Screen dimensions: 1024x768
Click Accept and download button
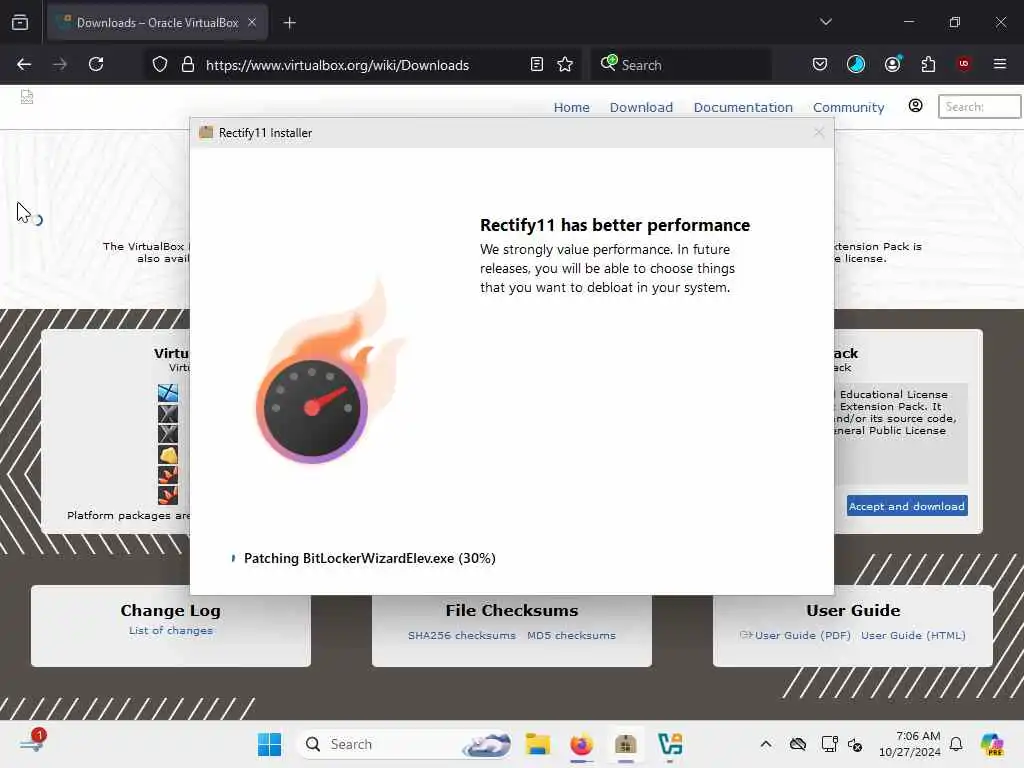[907, 506]
